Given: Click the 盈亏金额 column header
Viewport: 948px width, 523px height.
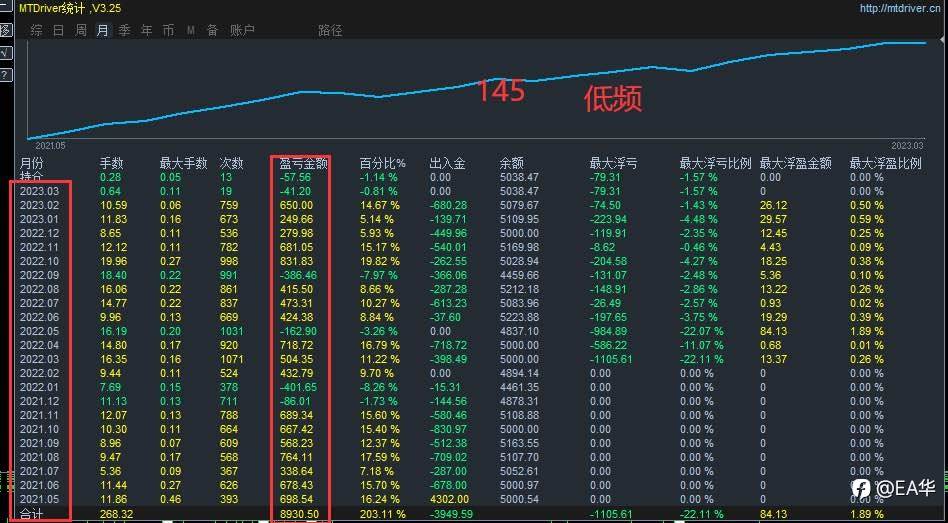Looking at the screenshot, I should pyautogui.click(x=304, y=163).
